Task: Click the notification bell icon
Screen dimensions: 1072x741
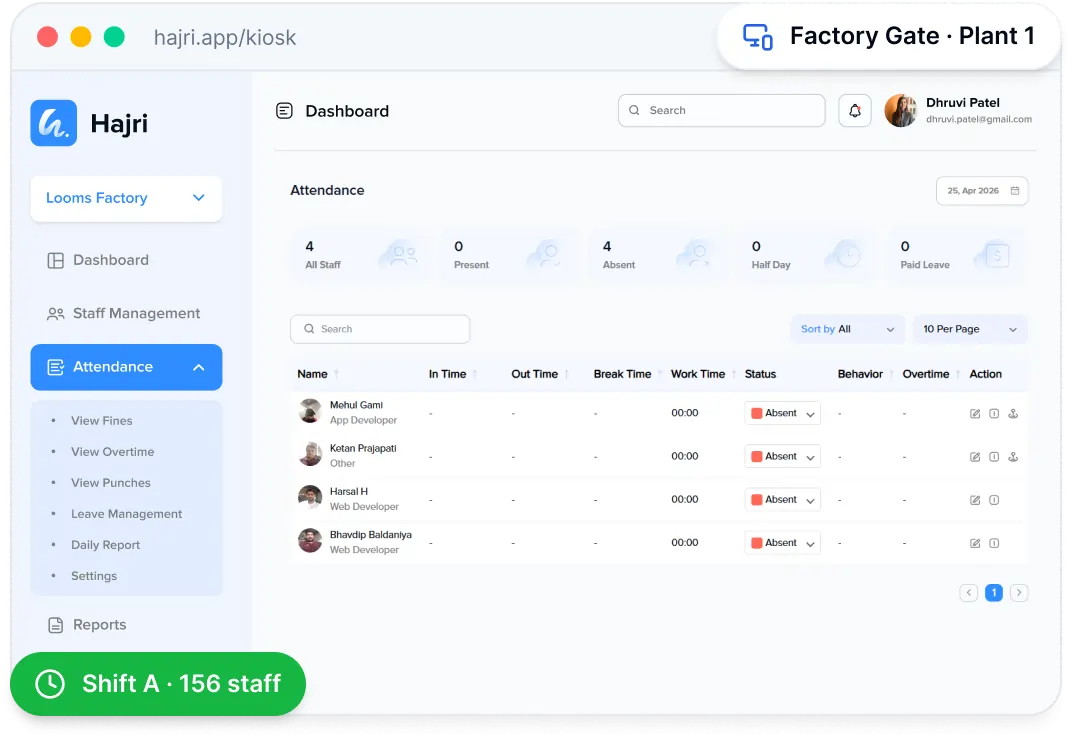Action: 855,111
